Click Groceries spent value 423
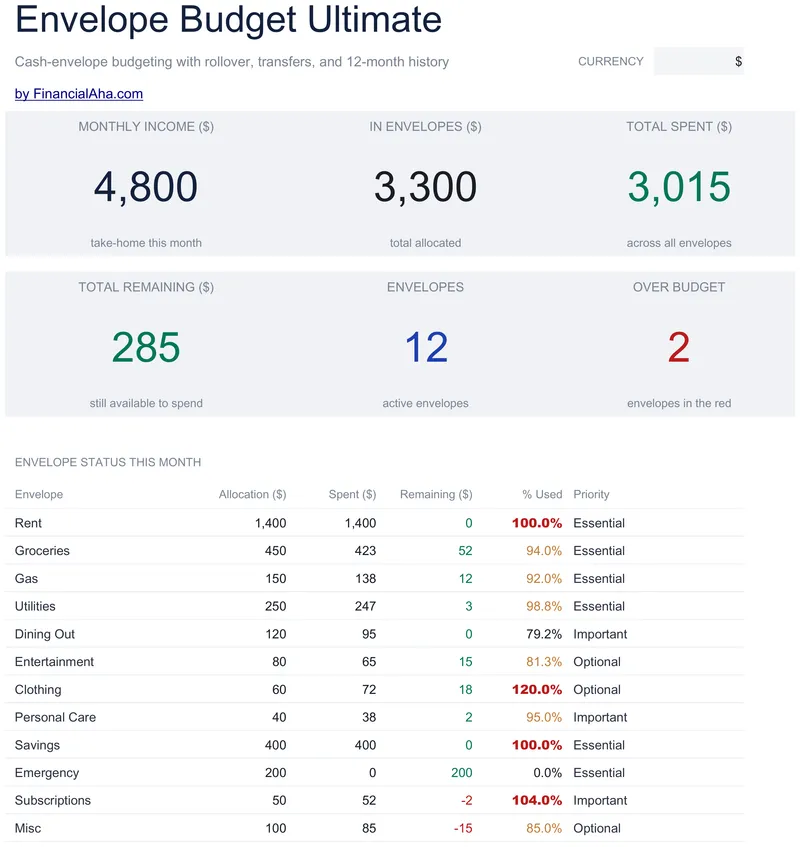 click(365, 550)
